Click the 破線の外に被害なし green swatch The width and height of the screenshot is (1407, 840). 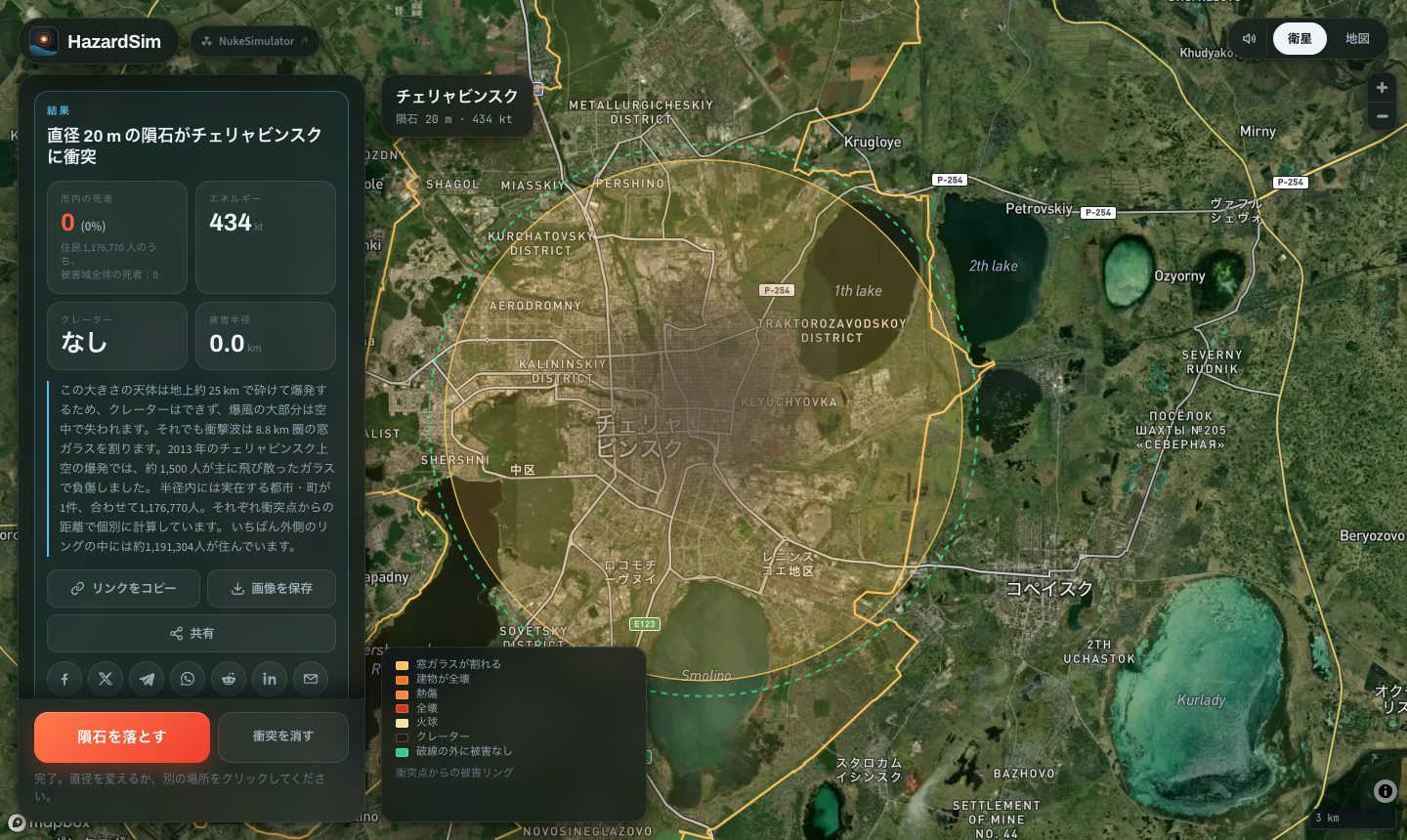pyautogui.click(x=402, y=752)
